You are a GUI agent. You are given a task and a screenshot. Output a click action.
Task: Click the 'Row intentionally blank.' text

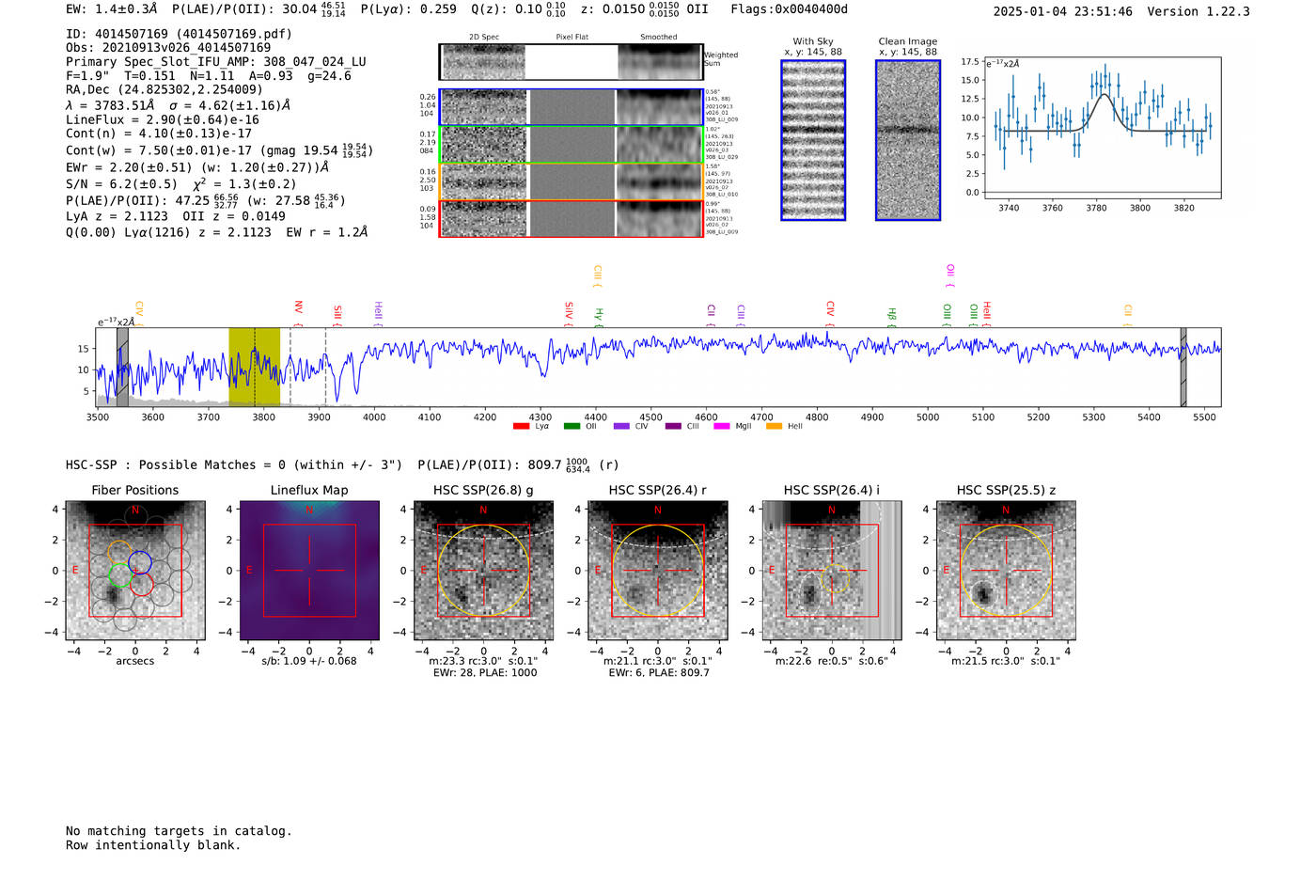point(153,845)
